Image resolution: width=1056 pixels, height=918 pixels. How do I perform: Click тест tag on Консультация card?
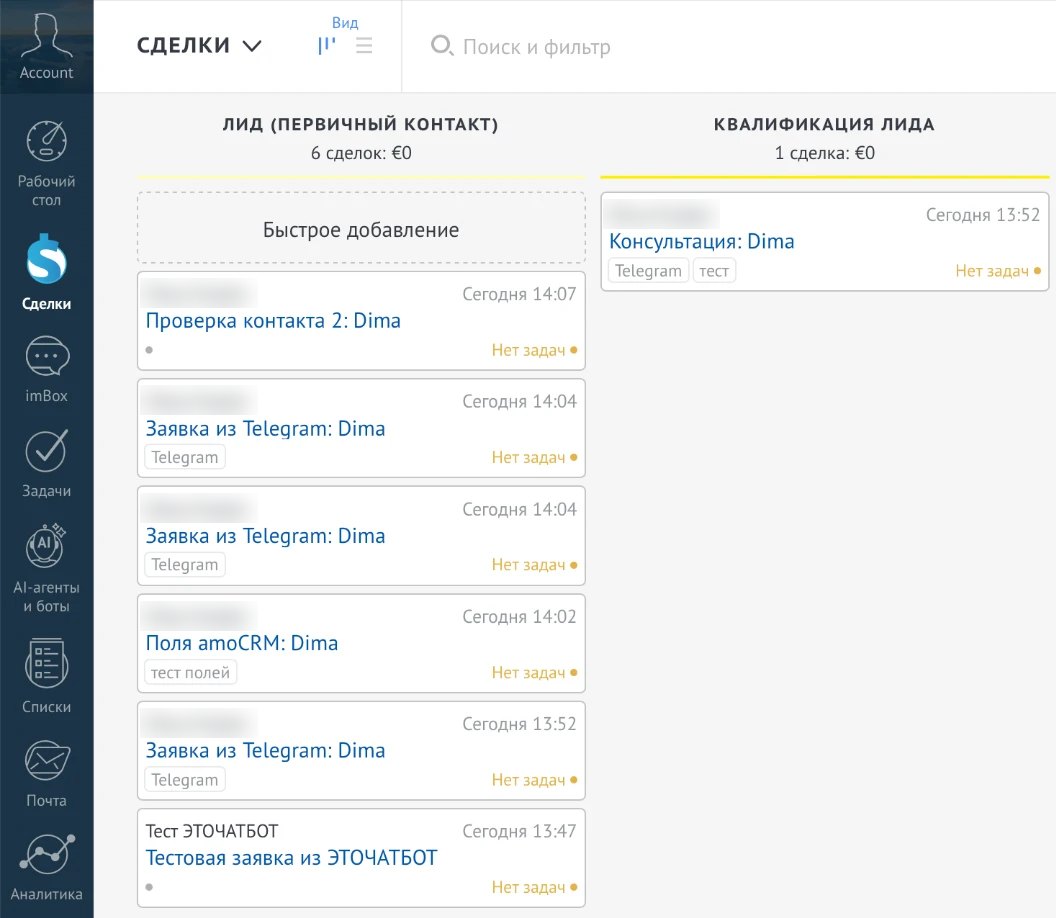[714, 271]
